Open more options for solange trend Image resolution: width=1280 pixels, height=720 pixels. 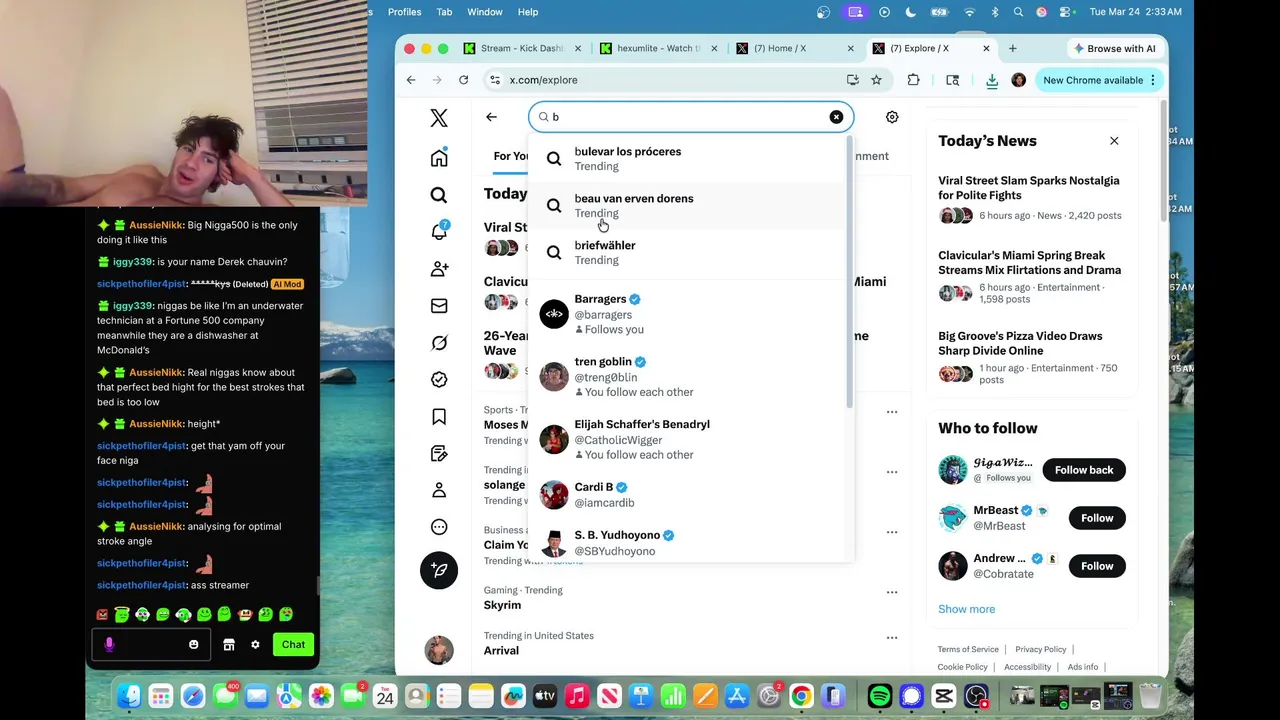(892, 471)
